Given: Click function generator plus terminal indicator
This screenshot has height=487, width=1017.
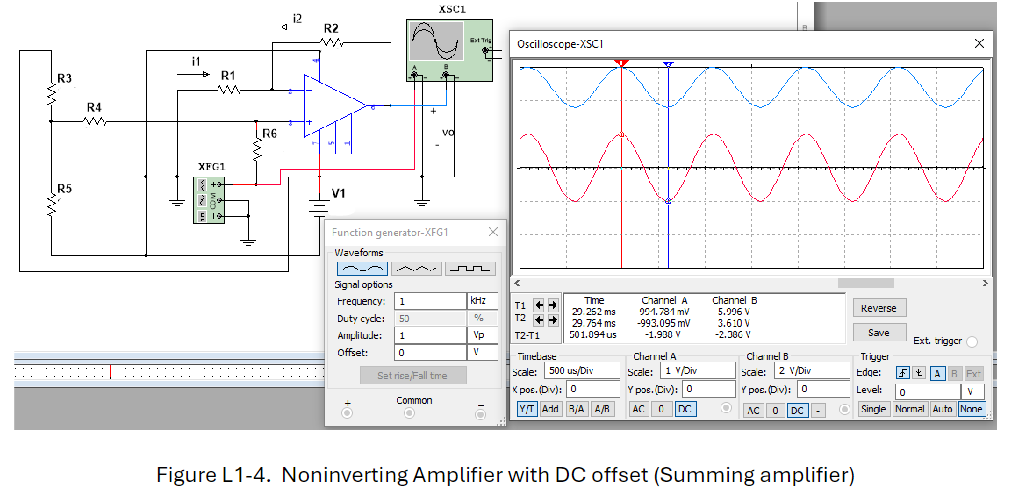Looking at the screenshot, I should [x=347, y=413].
